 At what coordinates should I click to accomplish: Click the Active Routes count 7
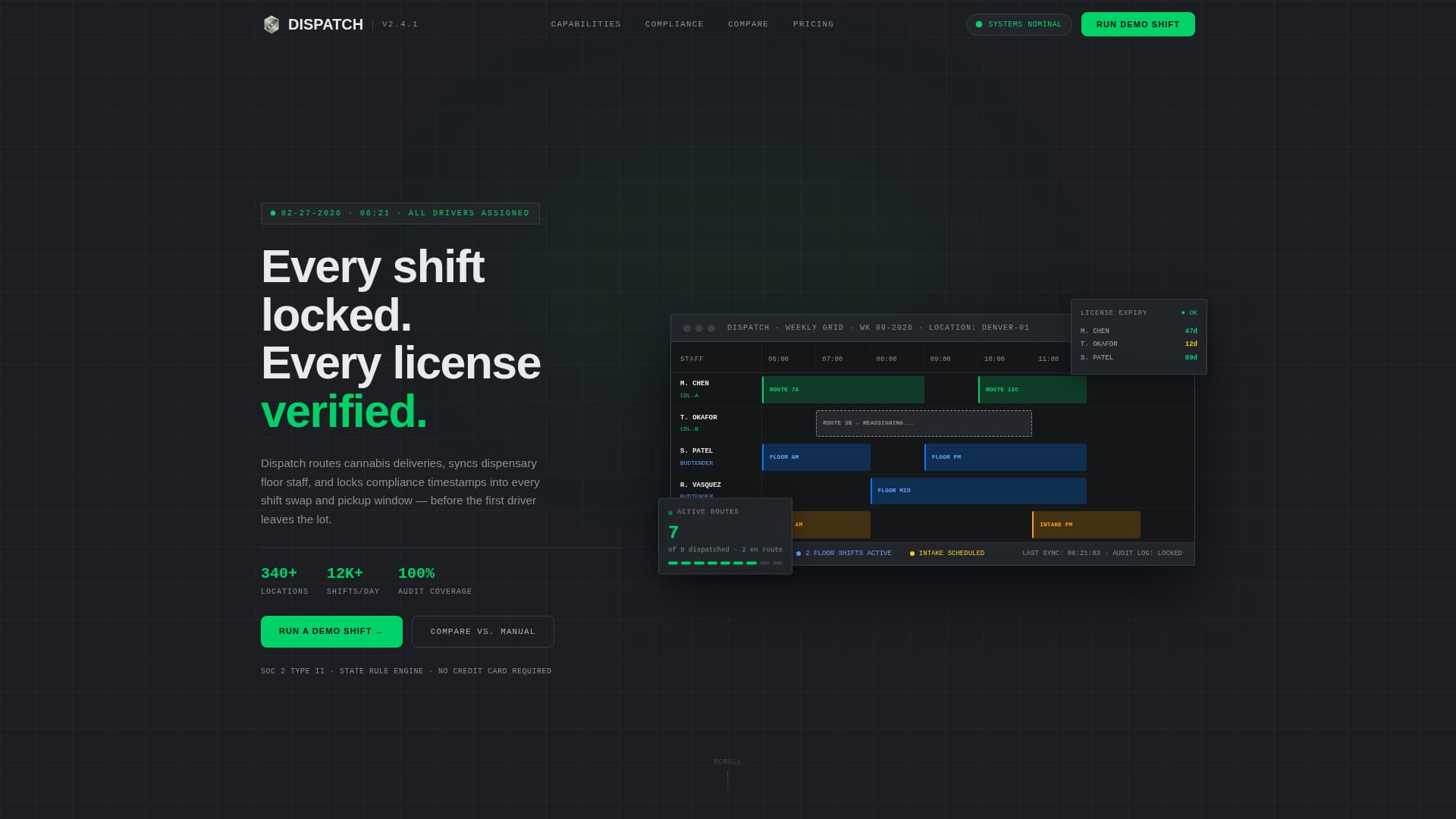point(673,532)
